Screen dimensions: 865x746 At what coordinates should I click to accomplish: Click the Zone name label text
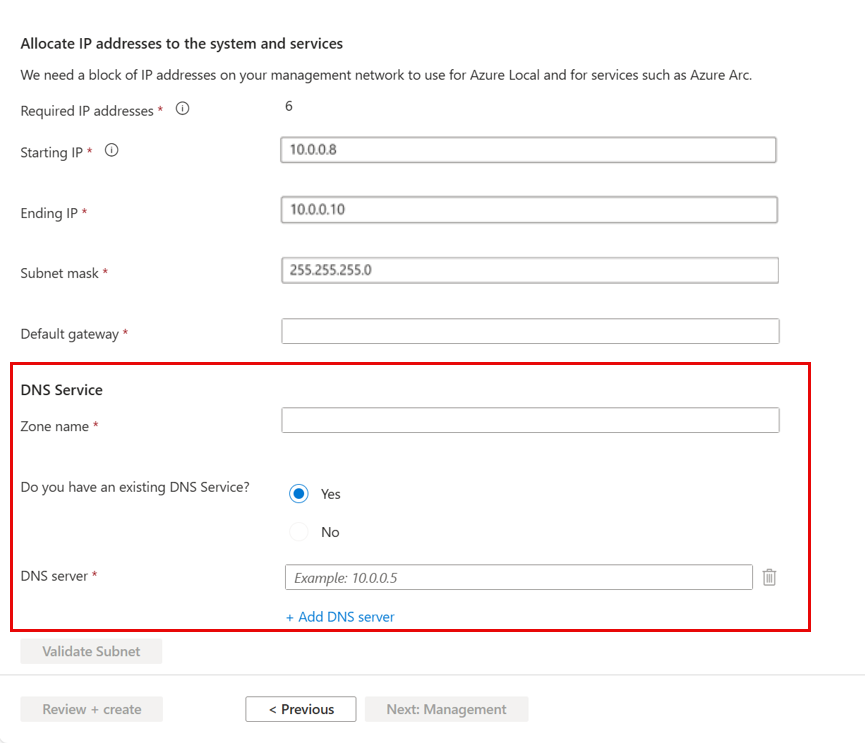point(55,427)
